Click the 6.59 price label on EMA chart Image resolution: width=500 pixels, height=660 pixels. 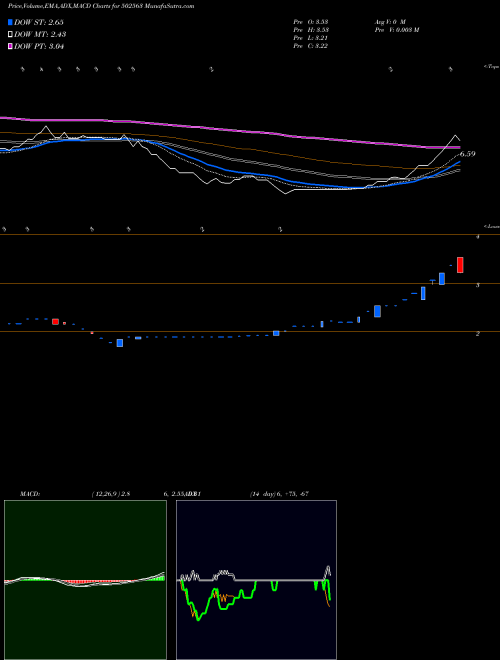coord(467,154)
